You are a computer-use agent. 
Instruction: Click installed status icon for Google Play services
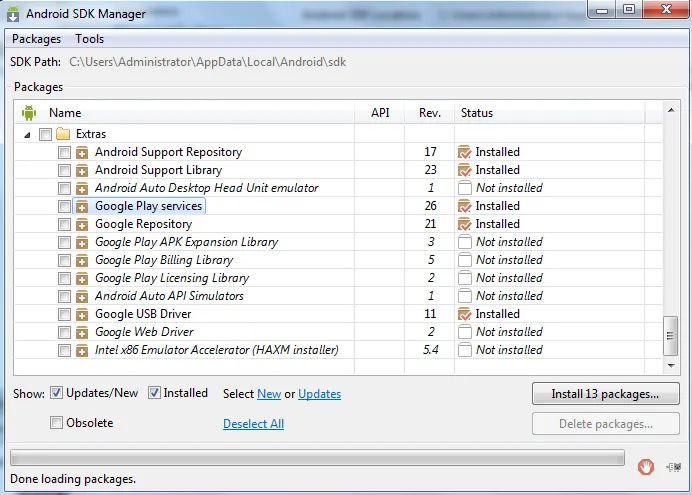tap(465, 206)
